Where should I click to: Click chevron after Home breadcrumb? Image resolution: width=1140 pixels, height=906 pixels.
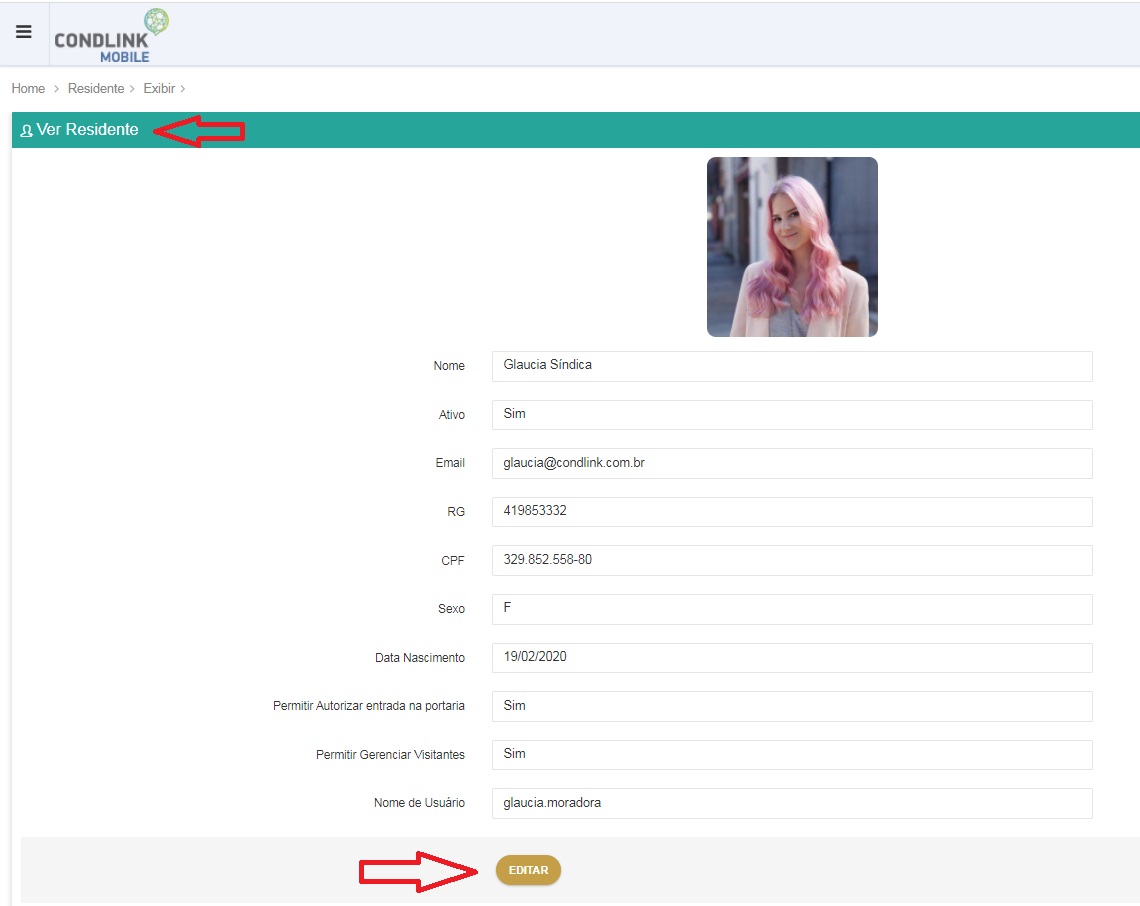(x=56, y=89)
